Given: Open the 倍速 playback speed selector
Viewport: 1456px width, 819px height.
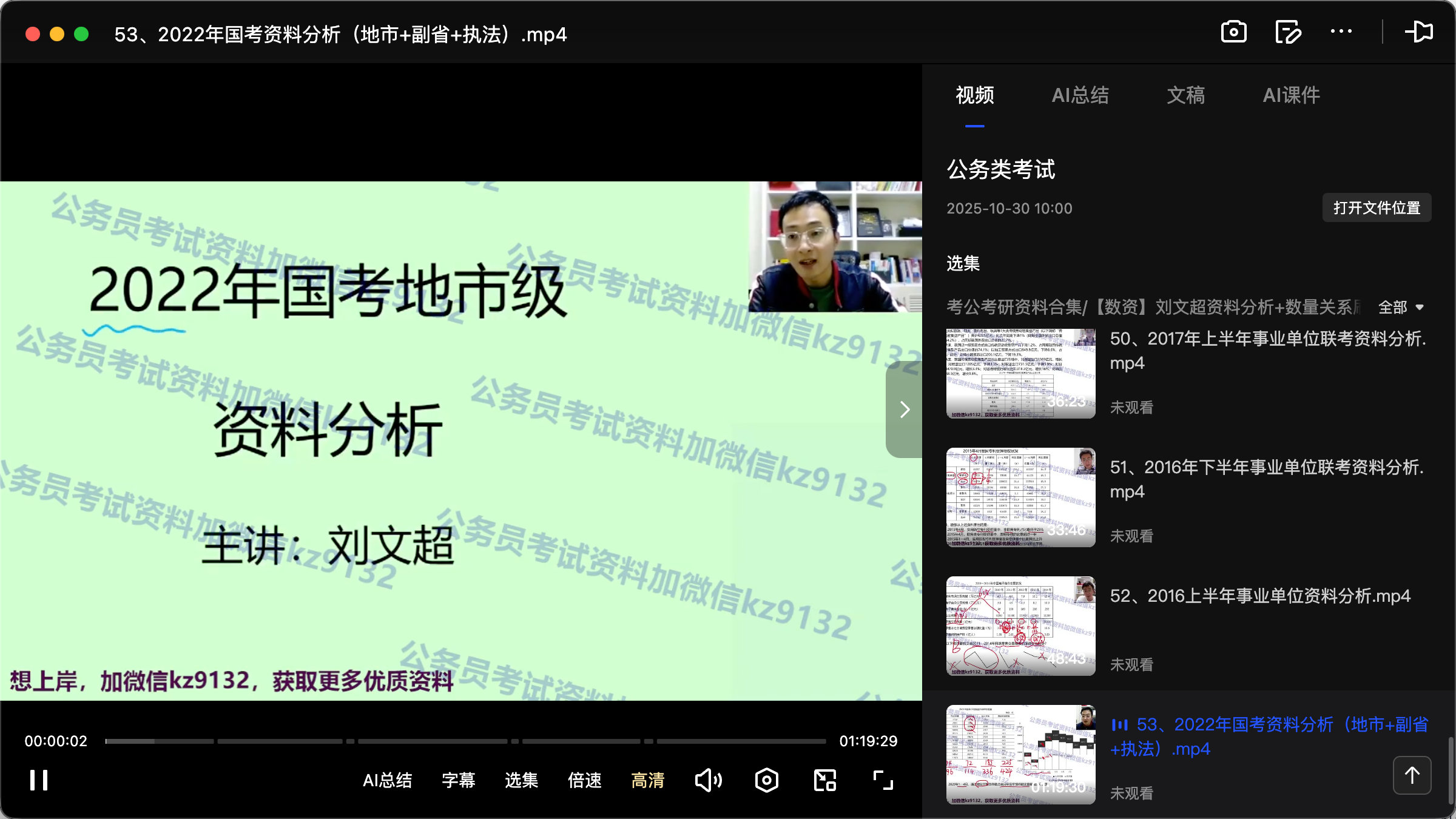Looking at the screenshot, I should pos(584,780).
